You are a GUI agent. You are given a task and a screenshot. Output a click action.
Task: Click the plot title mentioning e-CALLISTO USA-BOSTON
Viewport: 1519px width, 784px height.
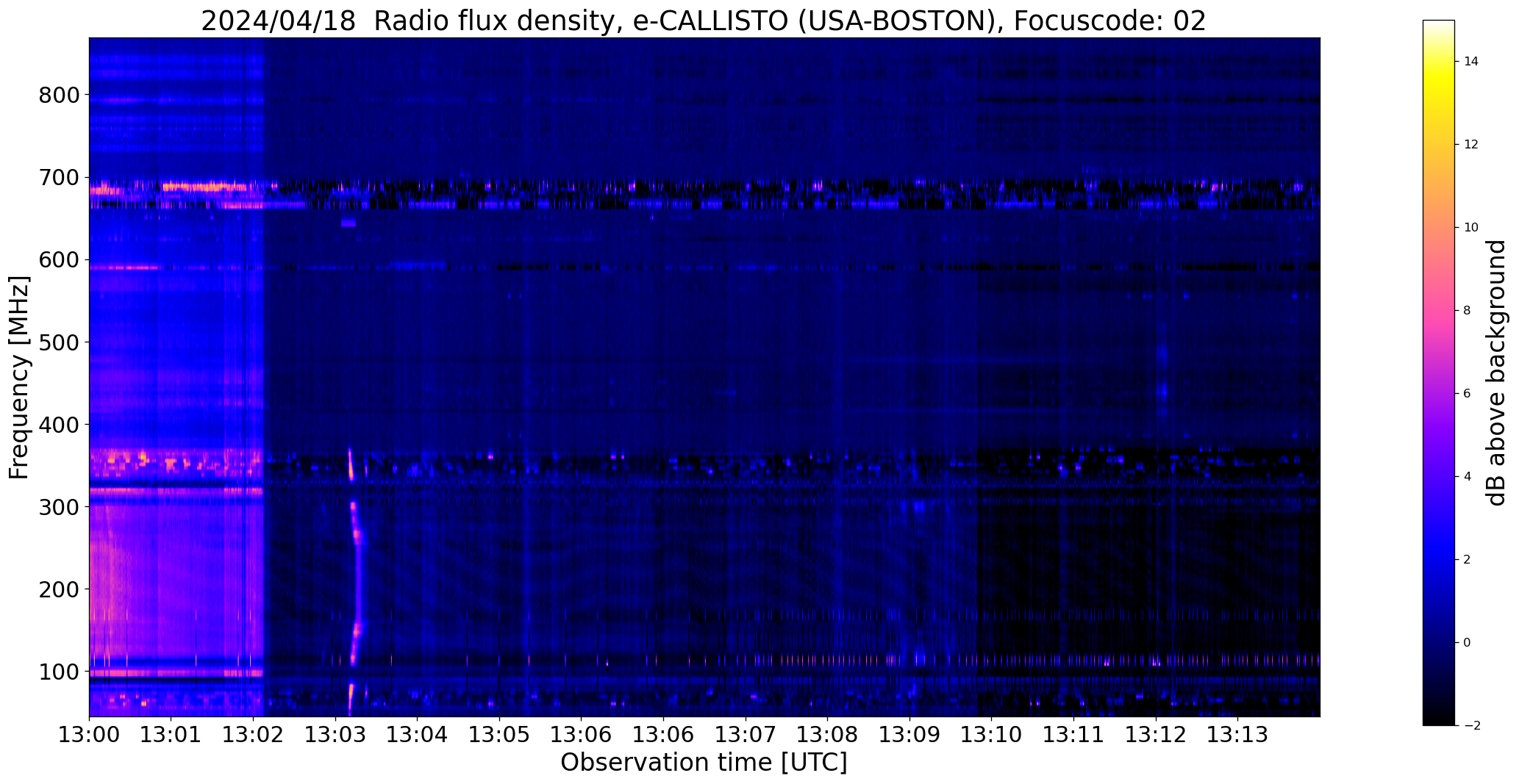[704, 21]
